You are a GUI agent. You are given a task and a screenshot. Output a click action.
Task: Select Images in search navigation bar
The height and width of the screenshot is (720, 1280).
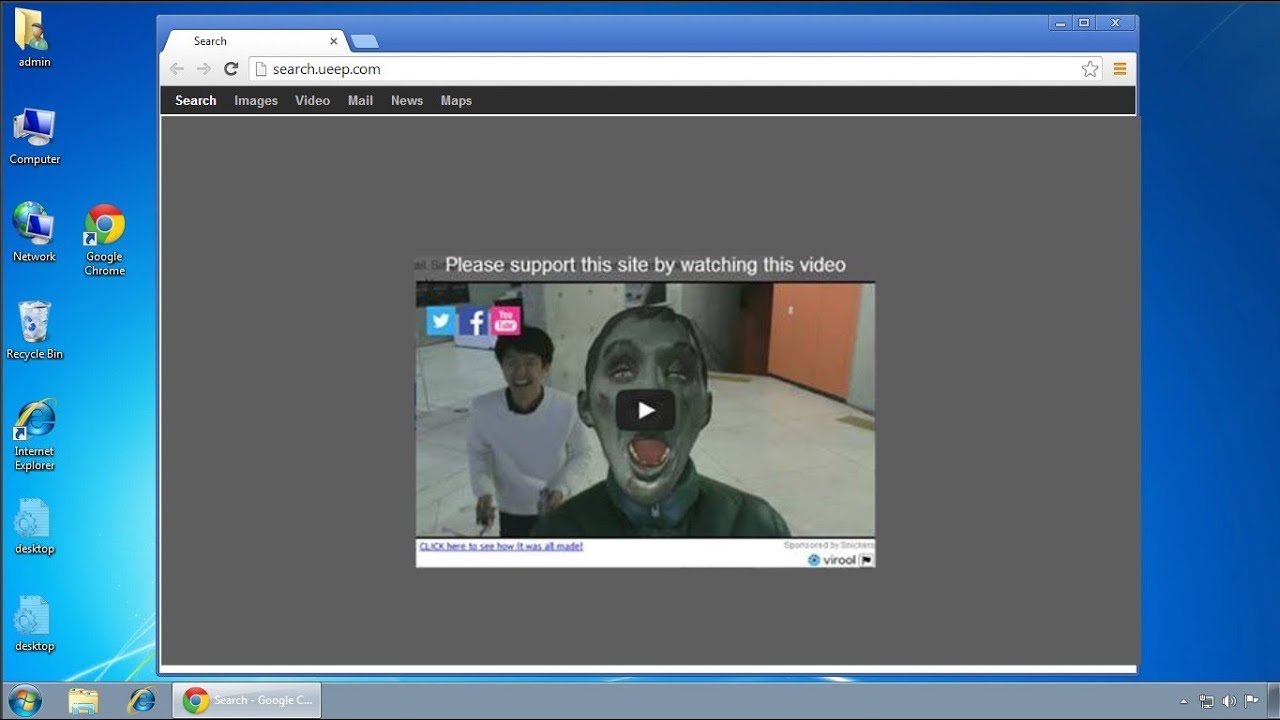tap(256, 101)
